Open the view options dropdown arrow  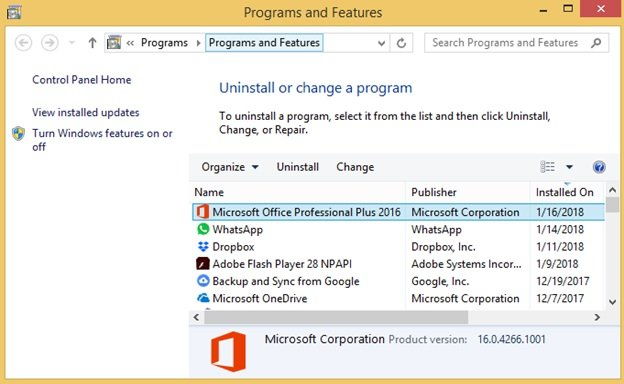click(569, 167)
